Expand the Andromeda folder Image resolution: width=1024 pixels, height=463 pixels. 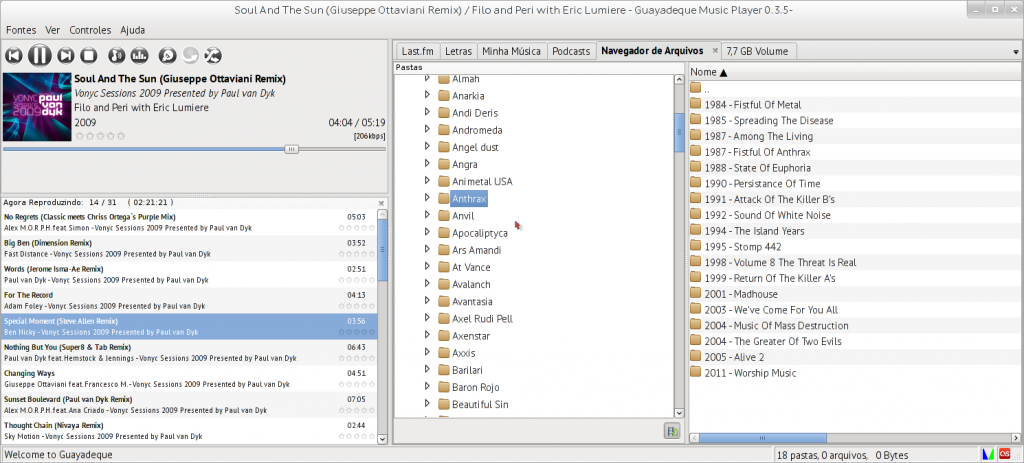(x=427, y=129)
